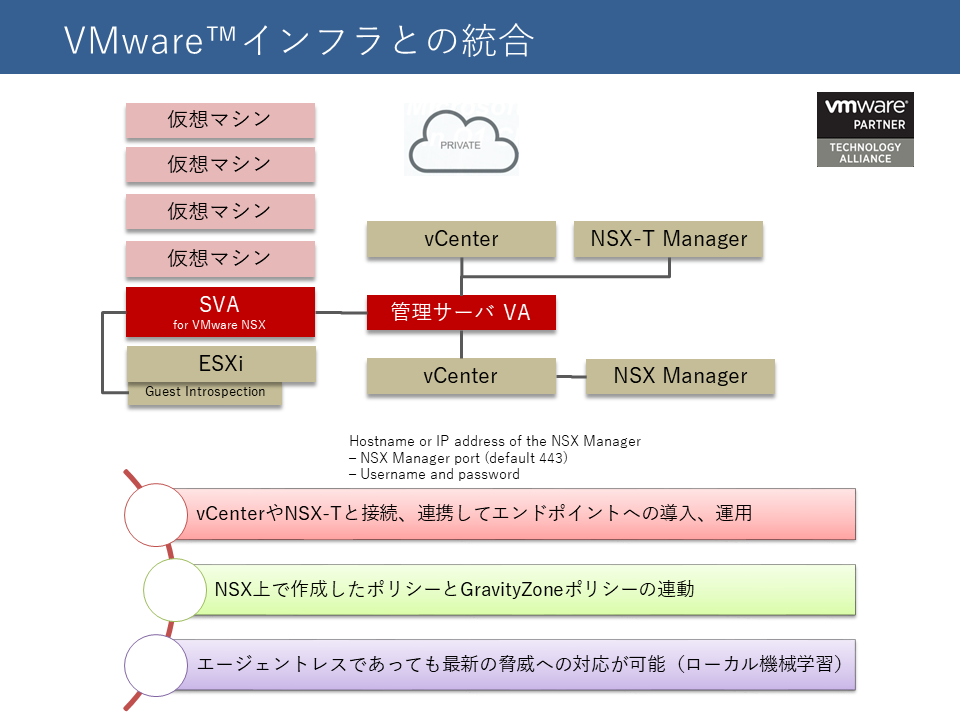
Task: Select the 管理サーバ VA red box
Action: tap(460, 312)
